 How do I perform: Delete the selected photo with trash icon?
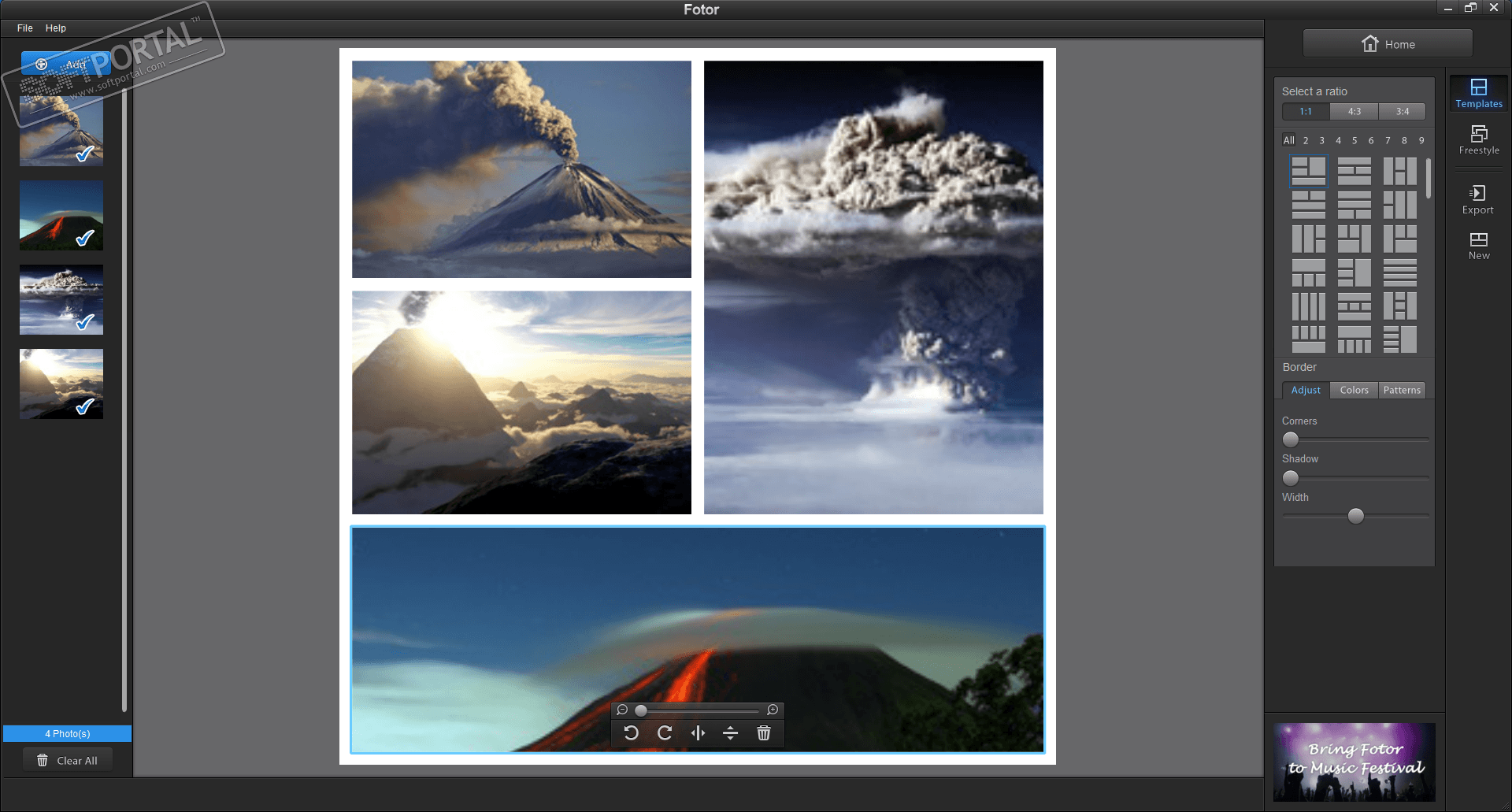[764, 733]
